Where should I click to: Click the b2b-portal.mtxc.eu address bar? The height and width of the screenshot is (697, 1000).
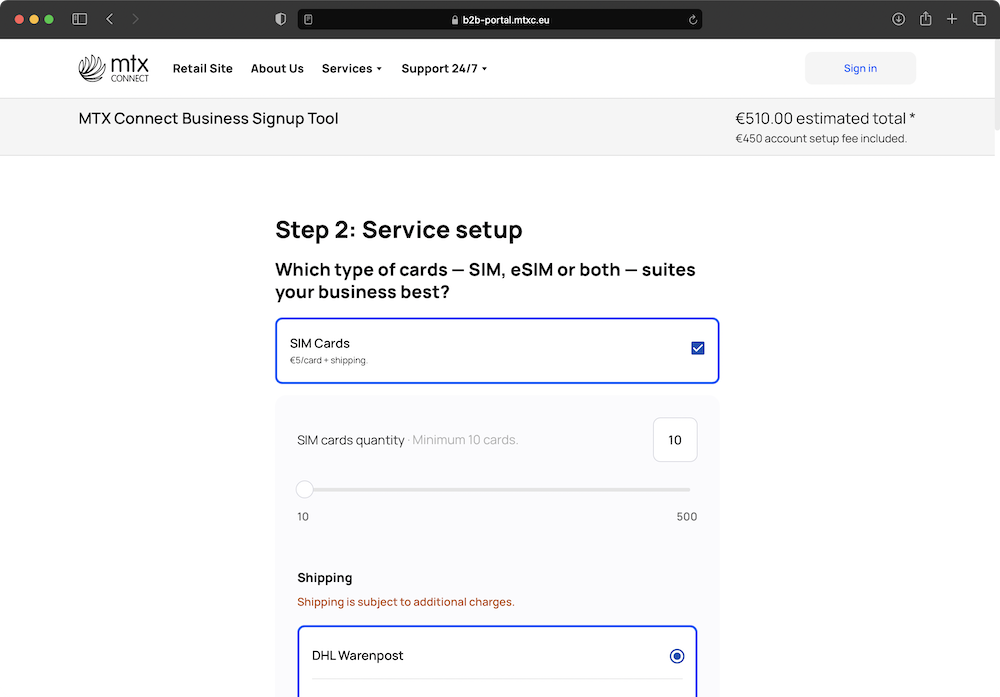500,19
